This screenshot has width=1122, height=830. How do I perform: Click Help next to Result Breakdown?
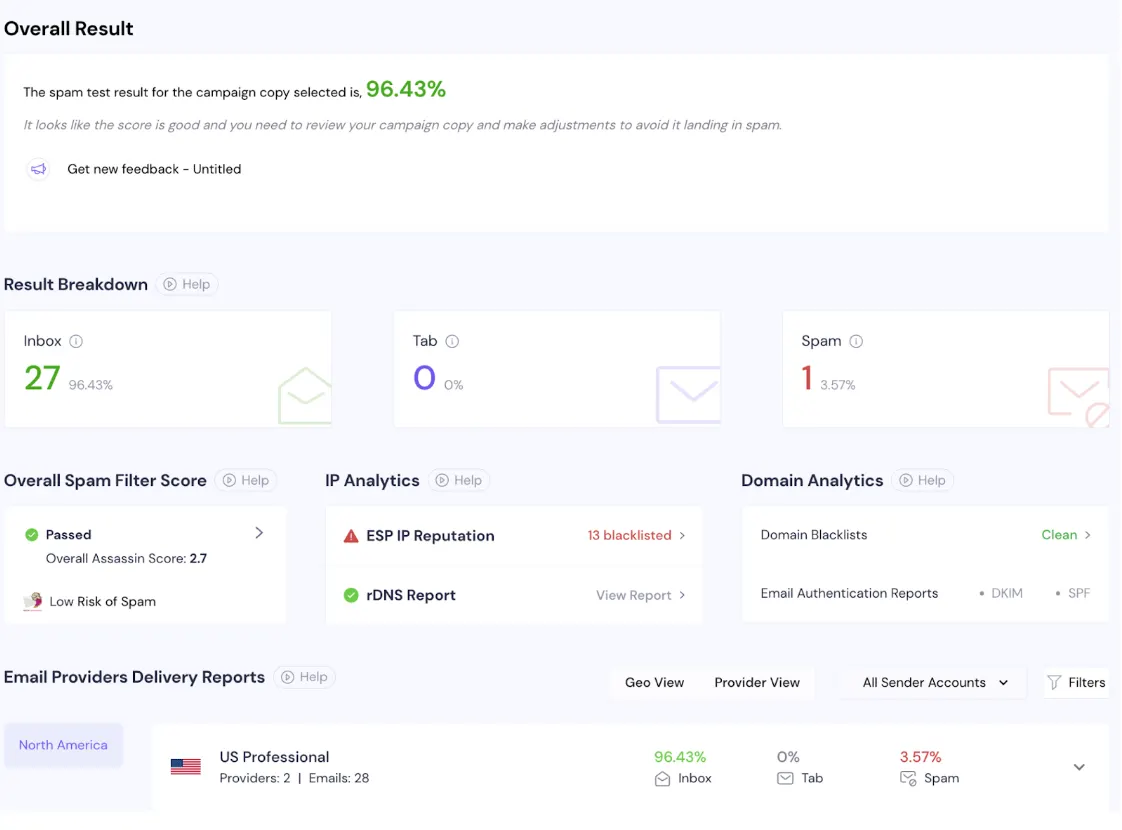(187, 284)
